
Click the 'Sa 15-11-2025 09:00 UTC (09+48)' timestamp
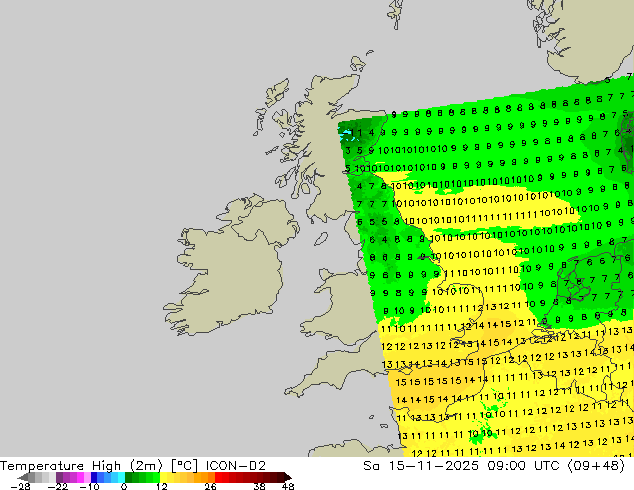pos(494,466)
